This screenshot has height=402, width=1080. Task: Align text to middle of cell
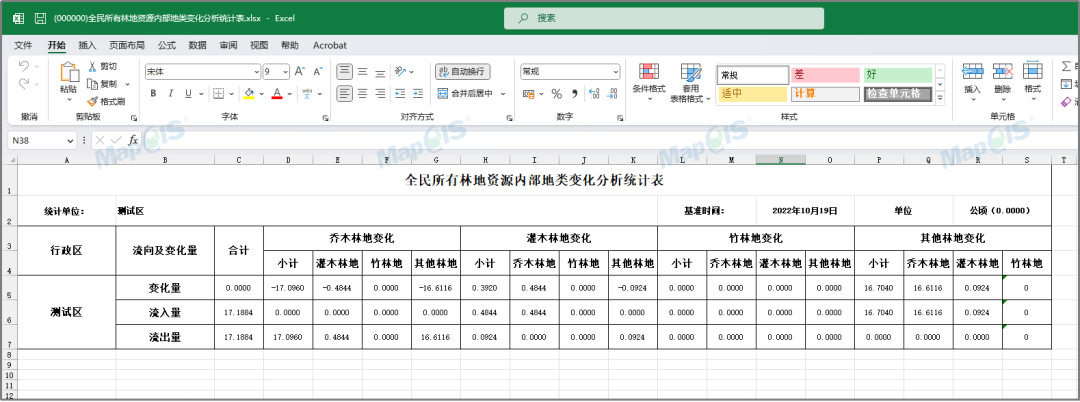[362, 72]
